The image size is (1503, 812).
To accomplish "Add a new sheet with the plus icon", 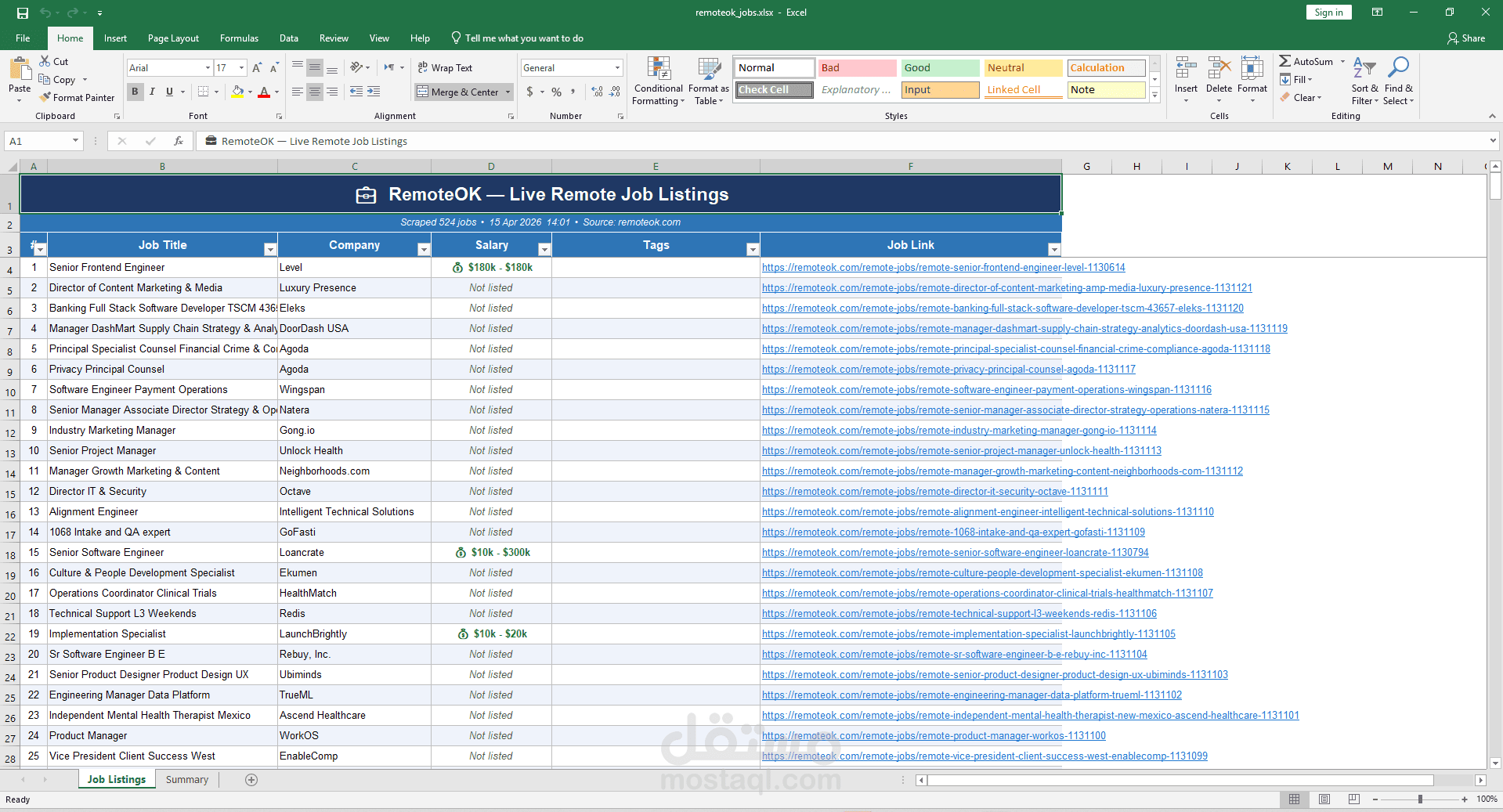I will point(251,780).
